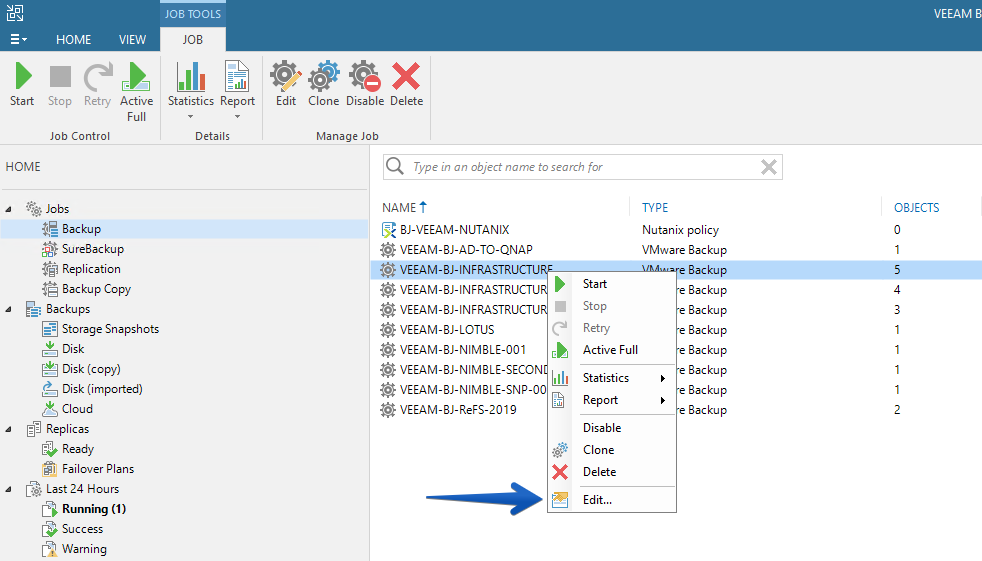Switch to the HOME ribbon tab

(73, 39)
